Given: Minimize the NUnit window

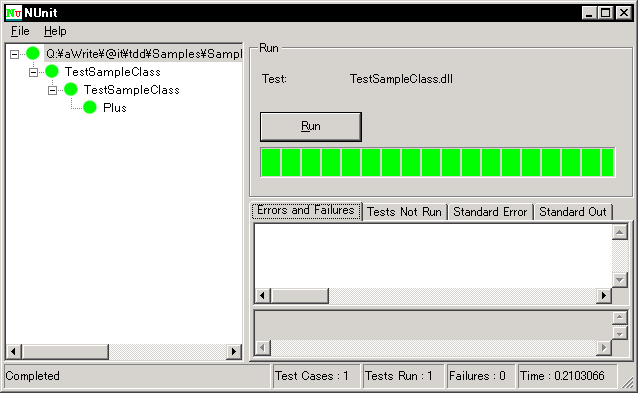Looking at the screenshot, I should coord(589,13).
